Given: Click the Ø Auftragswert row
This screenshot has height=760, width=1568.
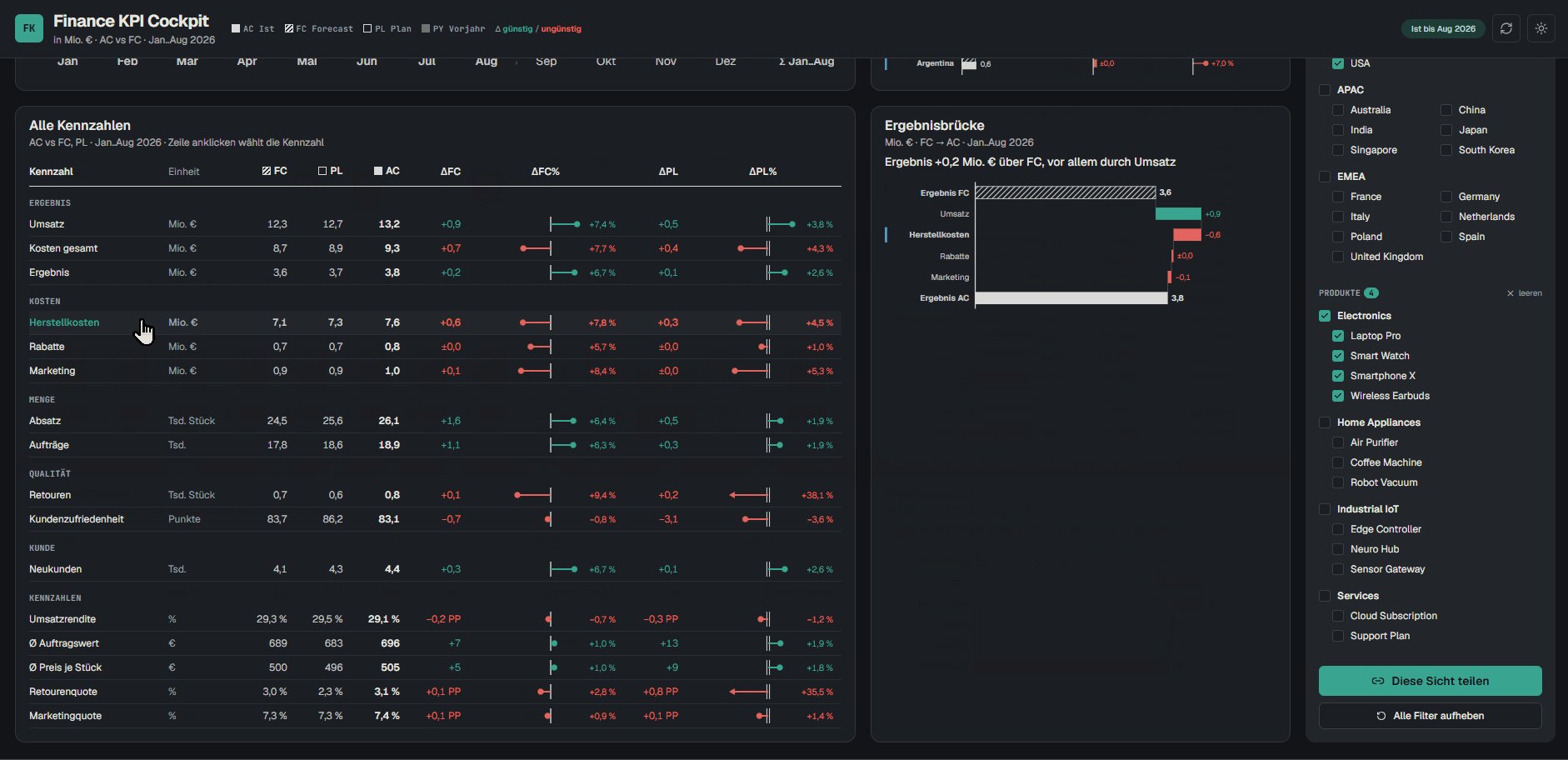Looking at the screenshot, I should pos(435,643).
